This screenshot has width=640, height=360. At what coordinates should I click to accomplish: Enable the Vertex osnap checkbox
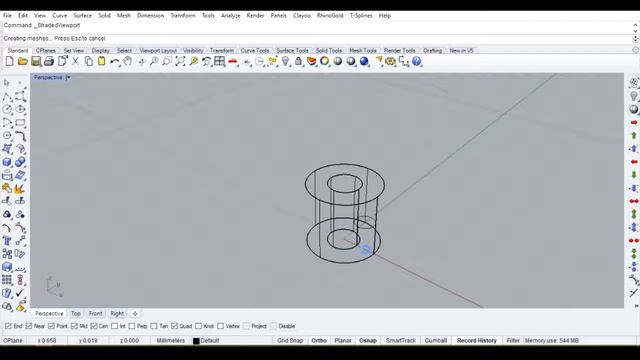point(220,326)
